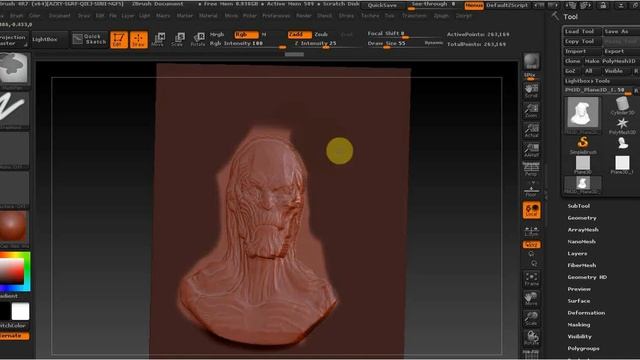Click the Frame icon in right shelf
The height and width of the screenshot is (360, 640).
pos(531,279)
